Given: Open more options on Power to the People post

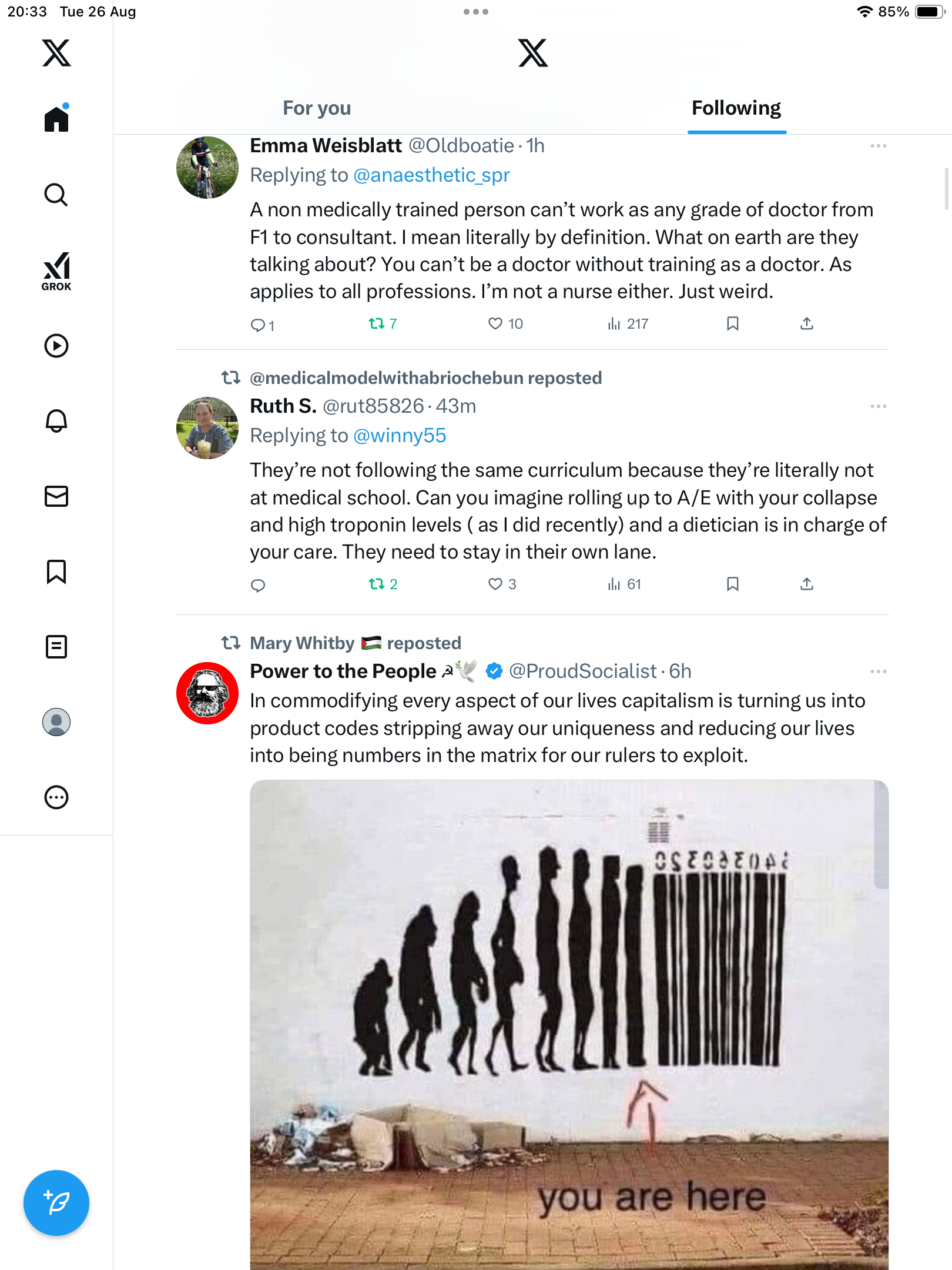Looking at the screenshot, I should [878, 671].
